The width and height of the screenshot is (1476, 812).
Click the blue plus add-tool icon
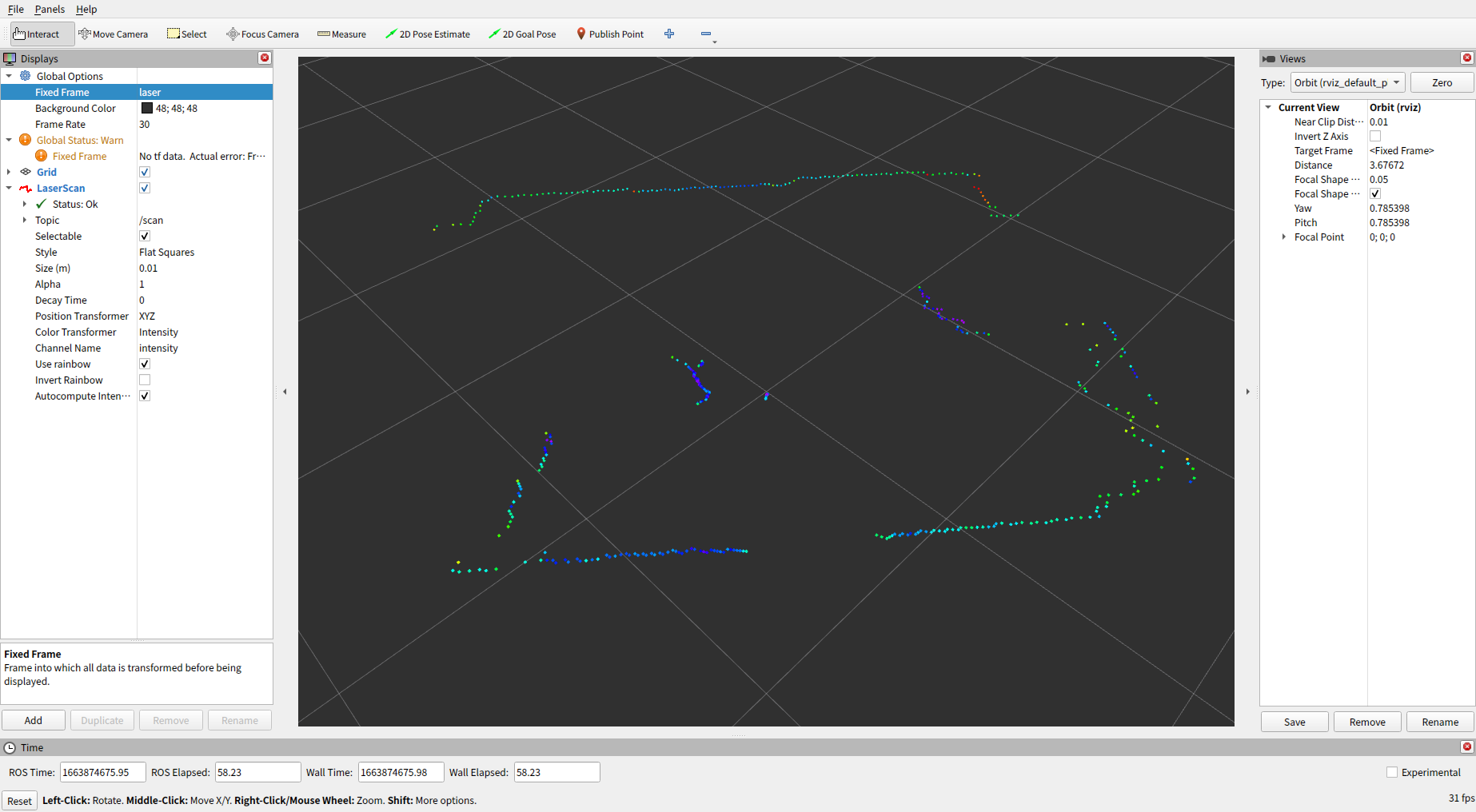click(x=669, y=34)
